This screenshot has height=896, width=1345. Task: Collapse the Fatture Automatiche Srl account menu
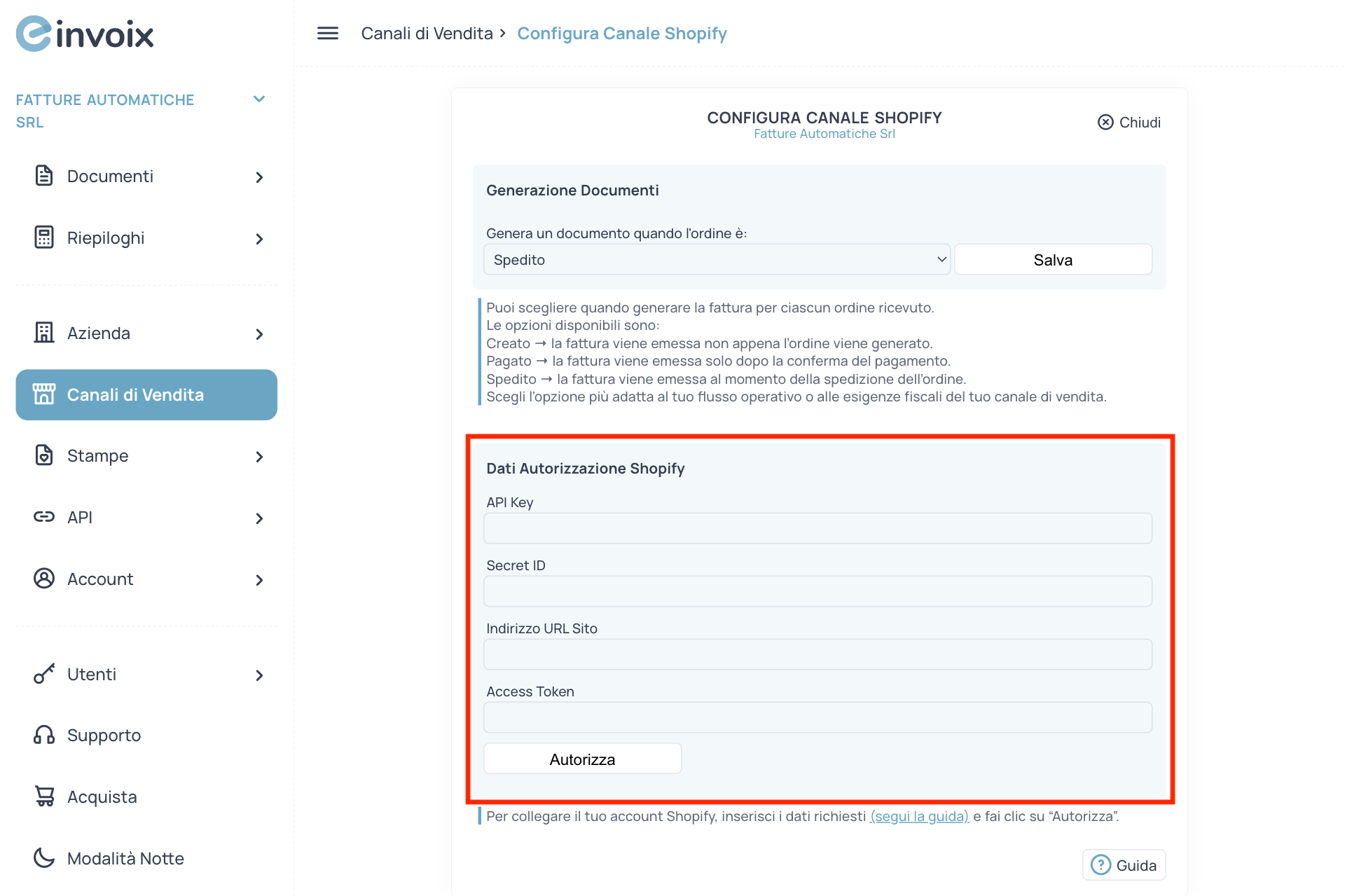259,99
